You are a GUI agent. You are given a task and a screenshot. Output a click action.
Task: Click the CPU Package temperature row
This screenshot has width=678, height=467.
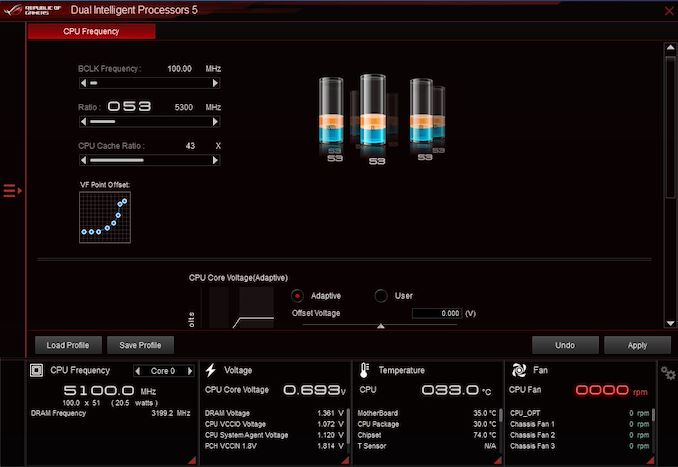(427, 424)
